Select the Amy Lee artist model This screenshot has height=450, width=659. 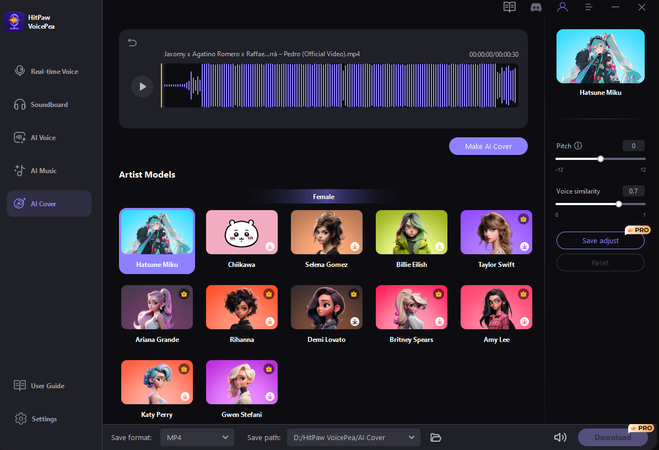pyautogui.click(x=496, y=314)
